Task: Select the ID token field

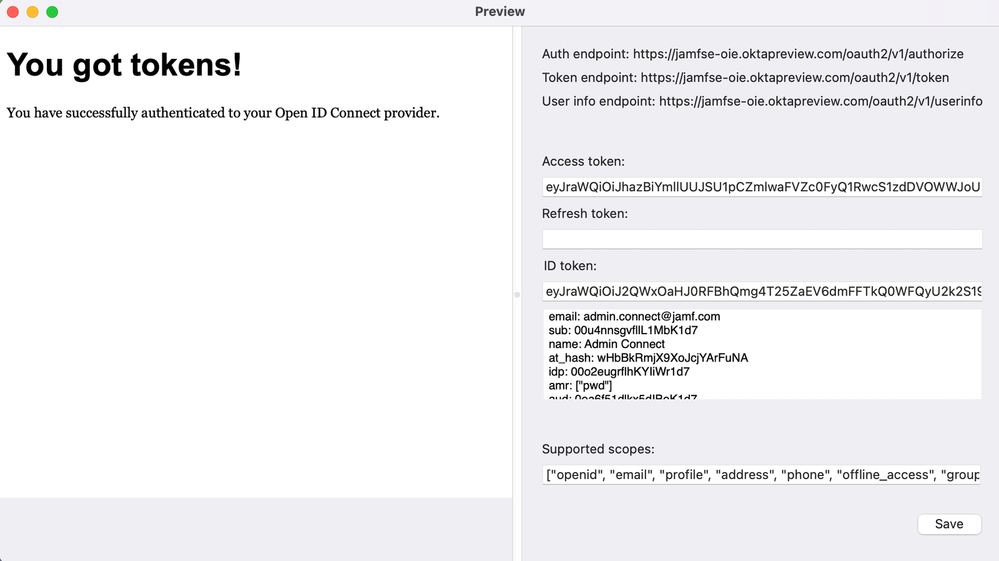Action: tap(762, 292)
